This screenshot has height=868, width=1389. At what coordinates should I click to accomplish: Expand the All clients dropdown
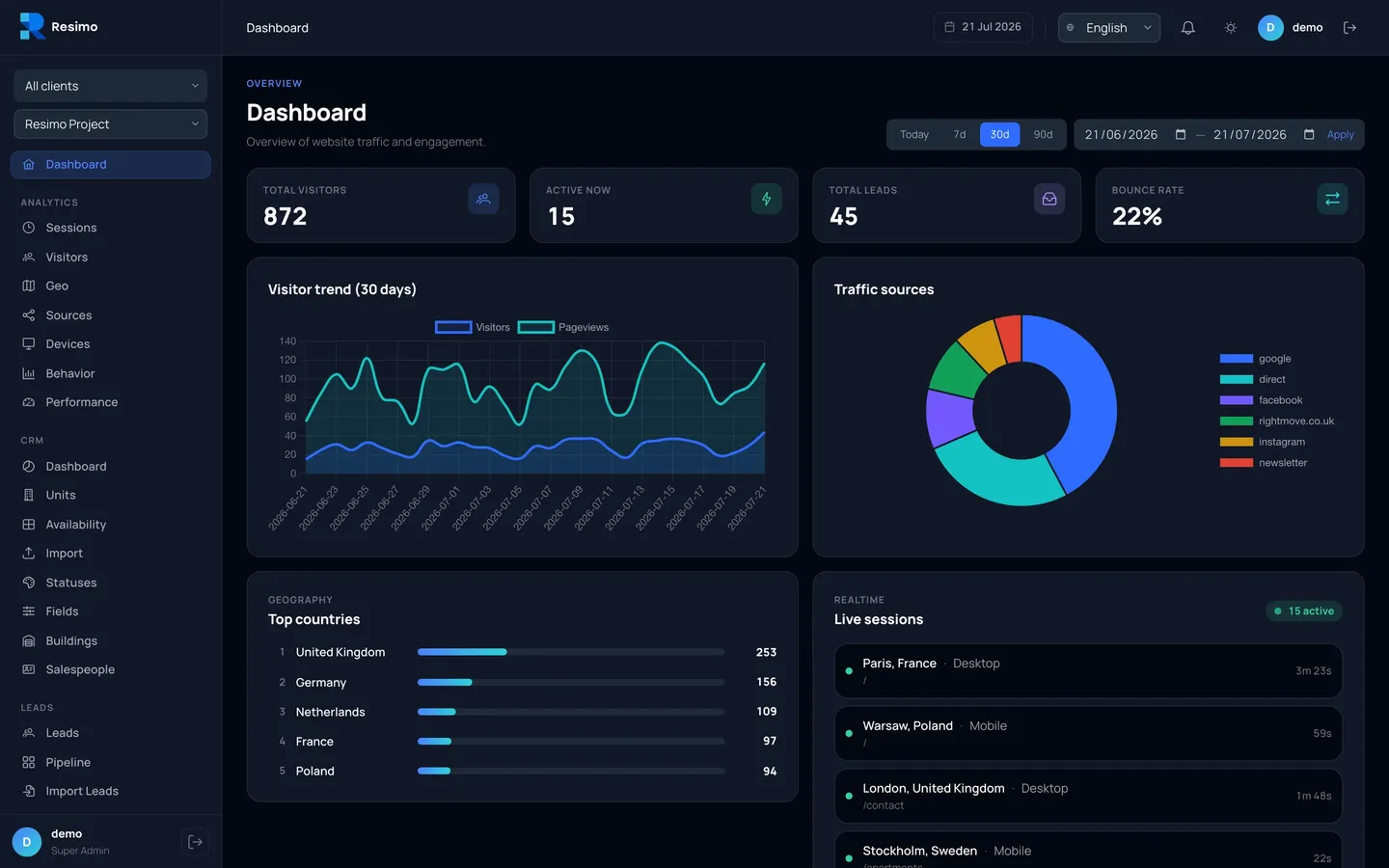[x=111, y=86]
